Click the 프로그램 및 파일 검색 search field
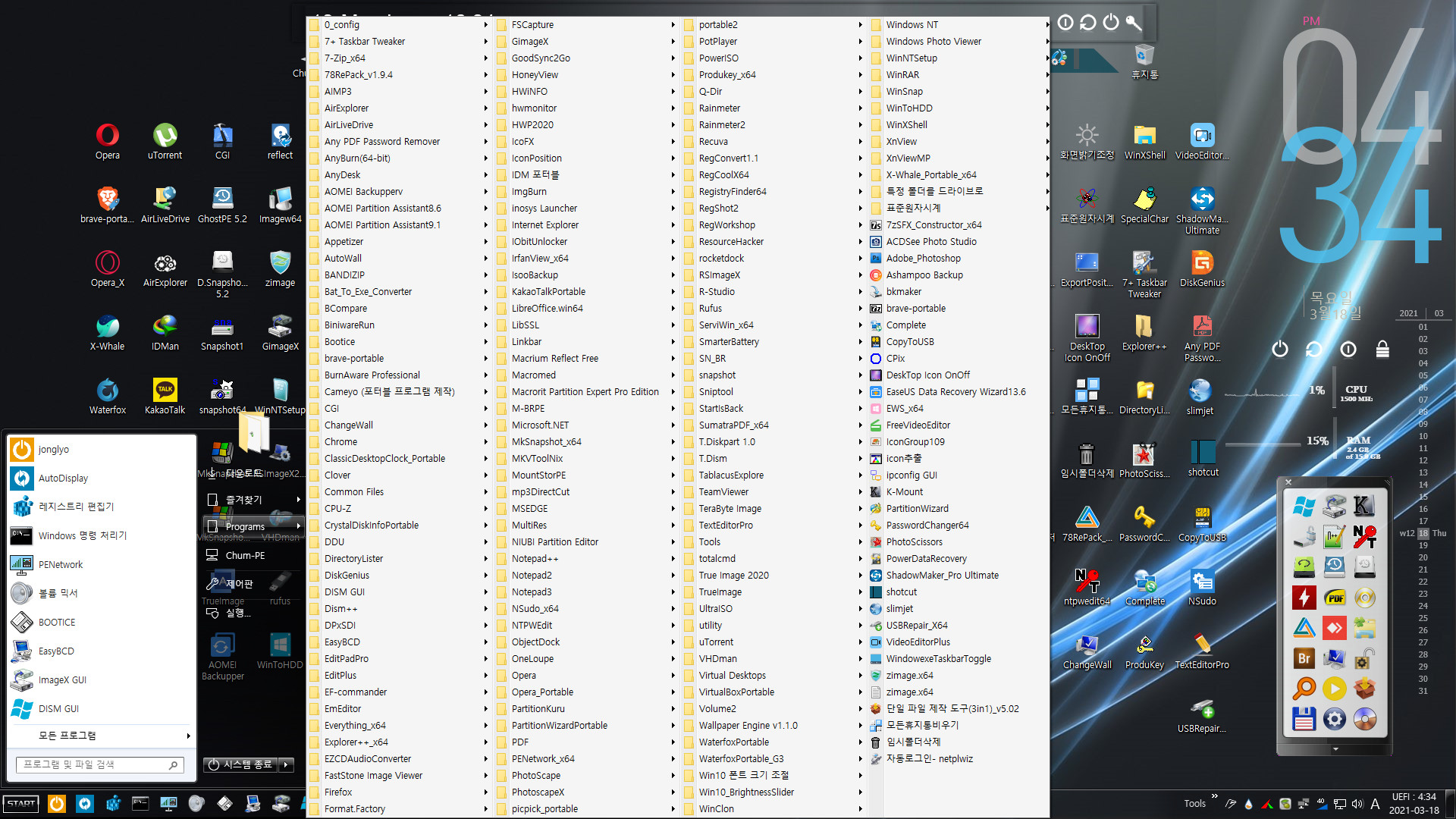The image size is (1456, 819). point(99,764)
